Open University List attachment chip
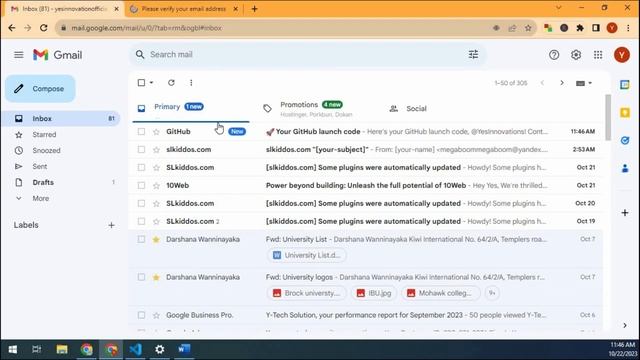This screenshot has height=360, width=640. (307, 255)
